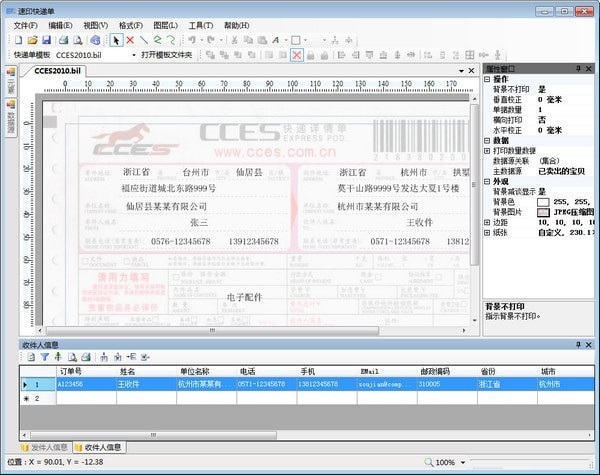Image resolution: width=600 pixels, height=475 pixels.
Task: Select the diagonal line drawing tool
Action: coord(143,40)
